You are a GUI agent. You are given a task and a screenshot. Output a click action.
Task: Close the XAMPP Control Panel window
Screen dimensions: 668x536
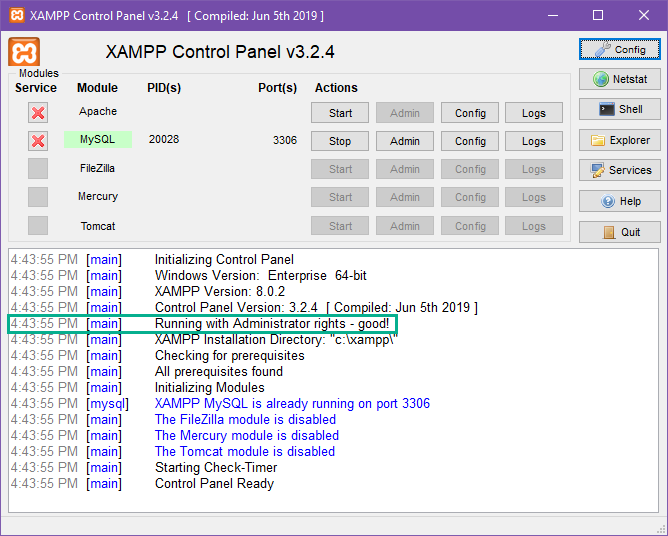coord(644,15)
